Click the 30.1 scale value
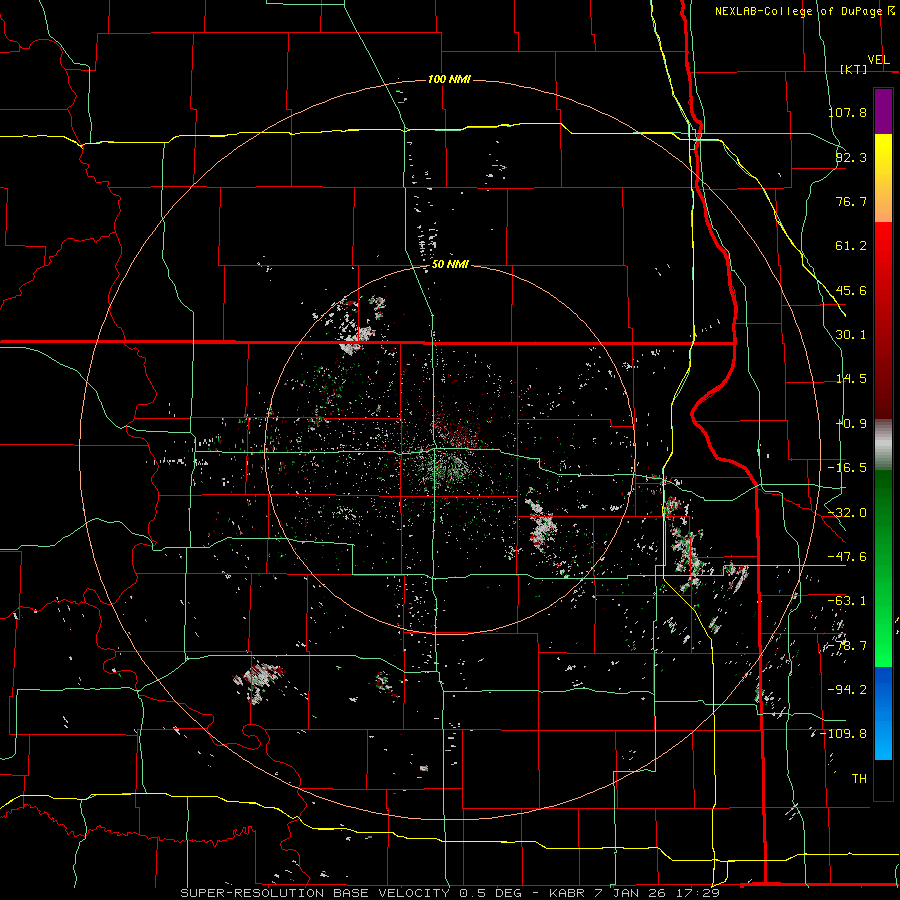Viewport: 900px width, 900px height. coord(851,335)
